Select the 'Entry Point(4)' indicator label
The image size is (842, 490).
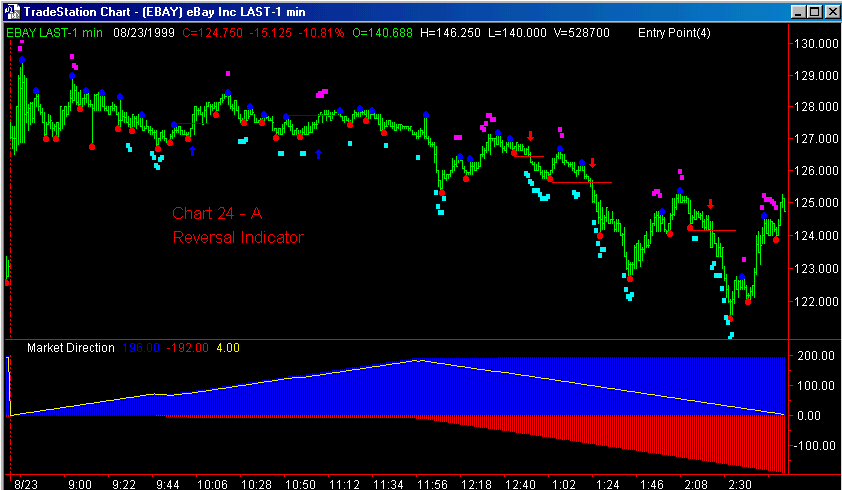pyautogui.click(x=674, y=33)
